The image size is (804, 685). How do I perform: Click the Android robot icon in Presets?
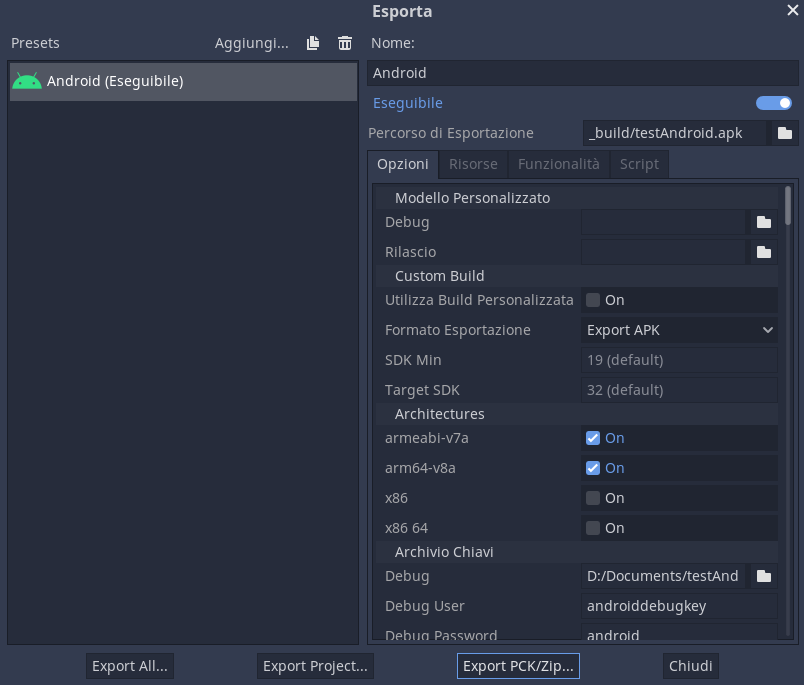pos(26,81)
